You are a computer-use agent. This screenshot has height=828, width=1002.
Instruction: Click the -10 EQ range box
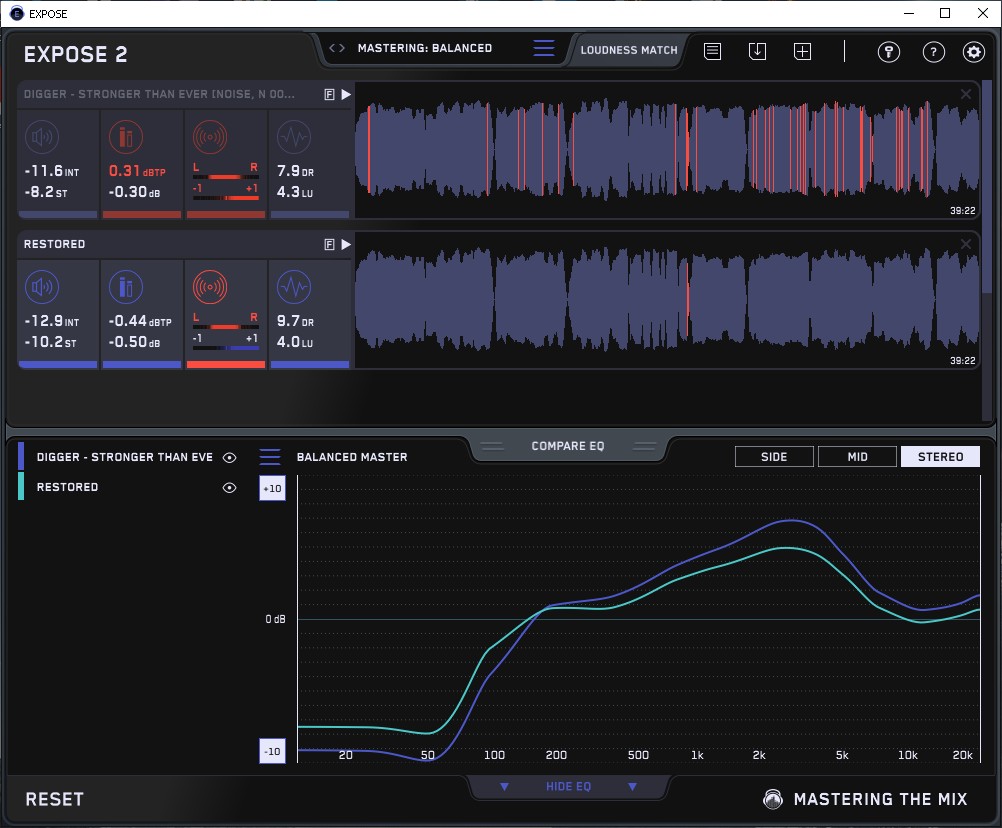tap(272, 751)
